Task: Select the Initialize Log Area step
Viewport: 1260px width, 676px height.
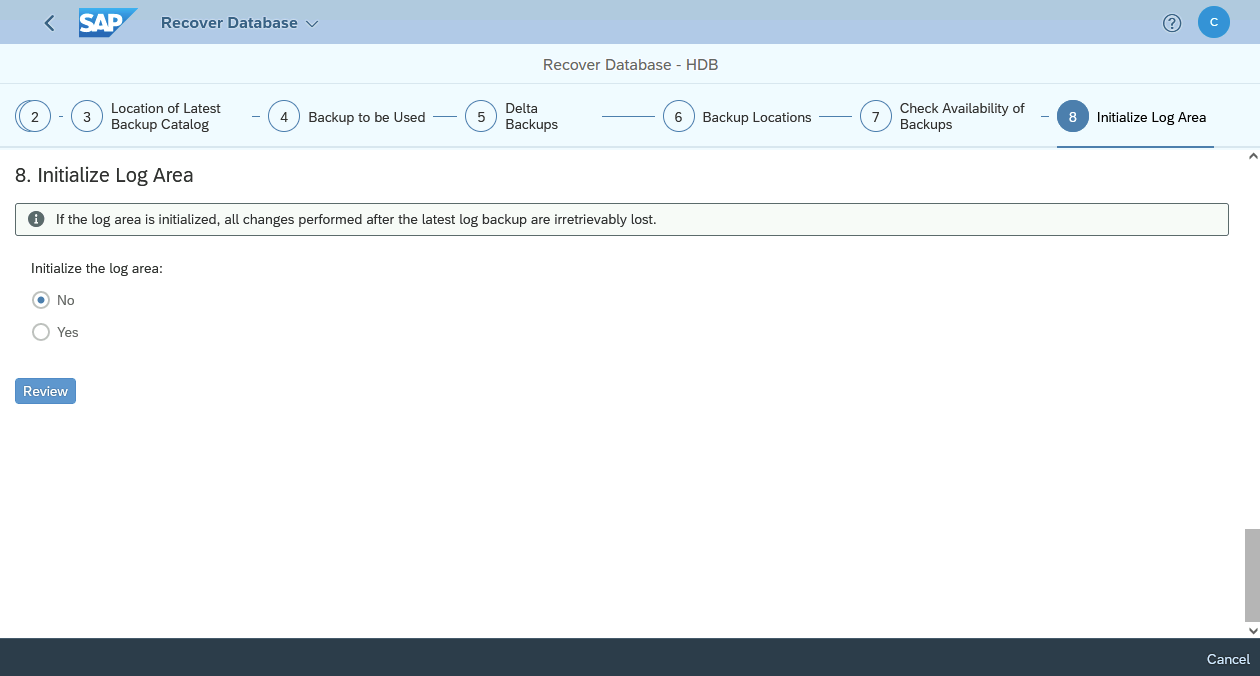Action: (1072, 116)
